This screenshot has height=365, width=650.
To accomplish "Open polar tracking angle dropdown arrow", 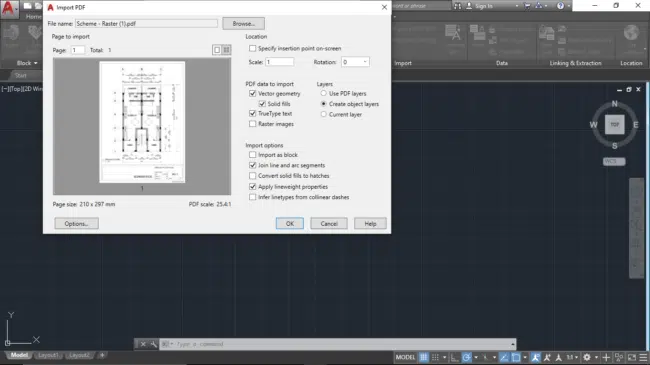I will (x=476, y=357).
